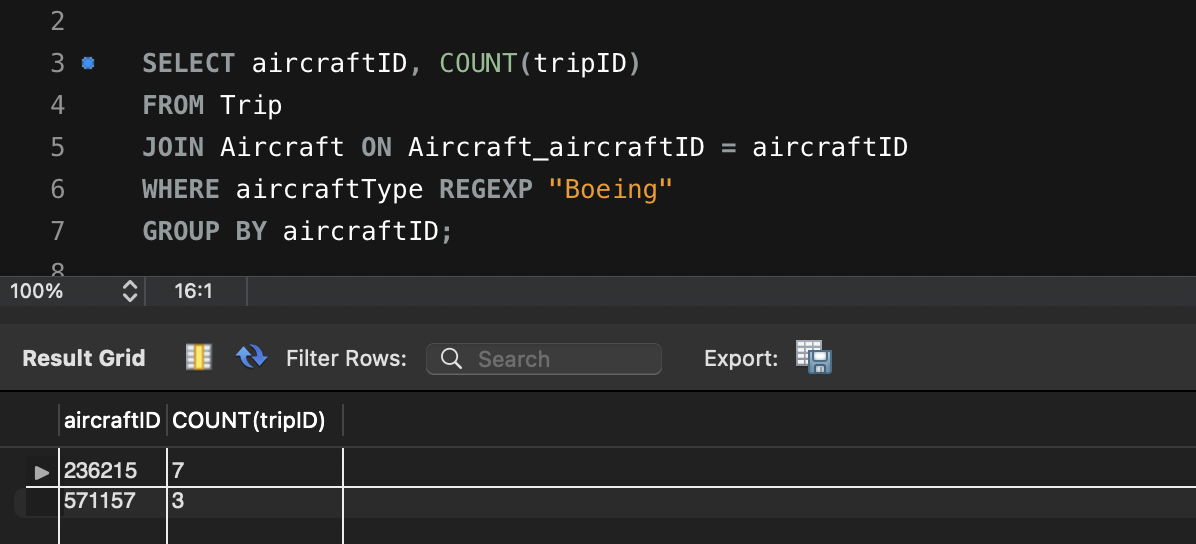Click the REGEXP keyword on line 6

click(486, 189)
